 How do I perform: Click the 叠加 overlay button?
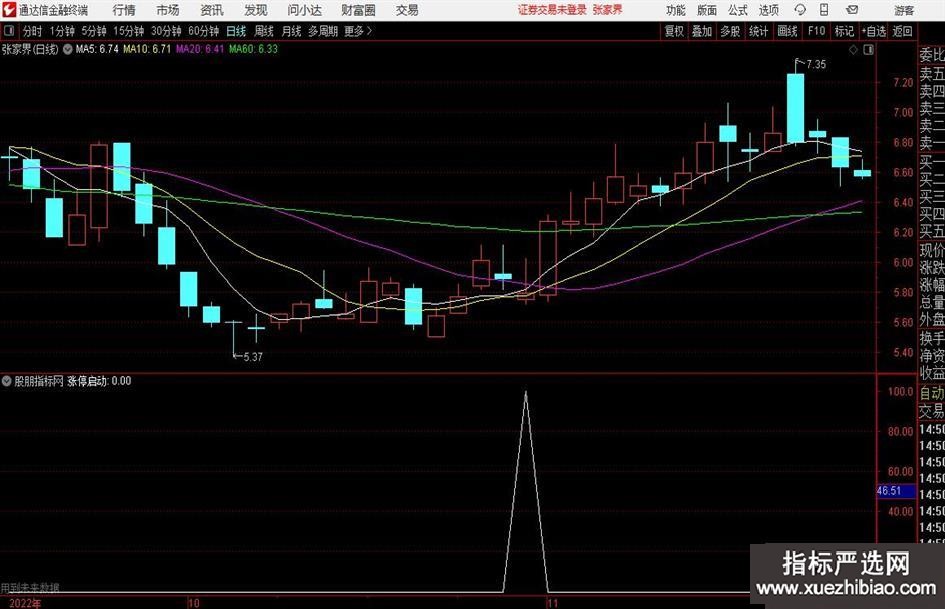tap(702, 31)
